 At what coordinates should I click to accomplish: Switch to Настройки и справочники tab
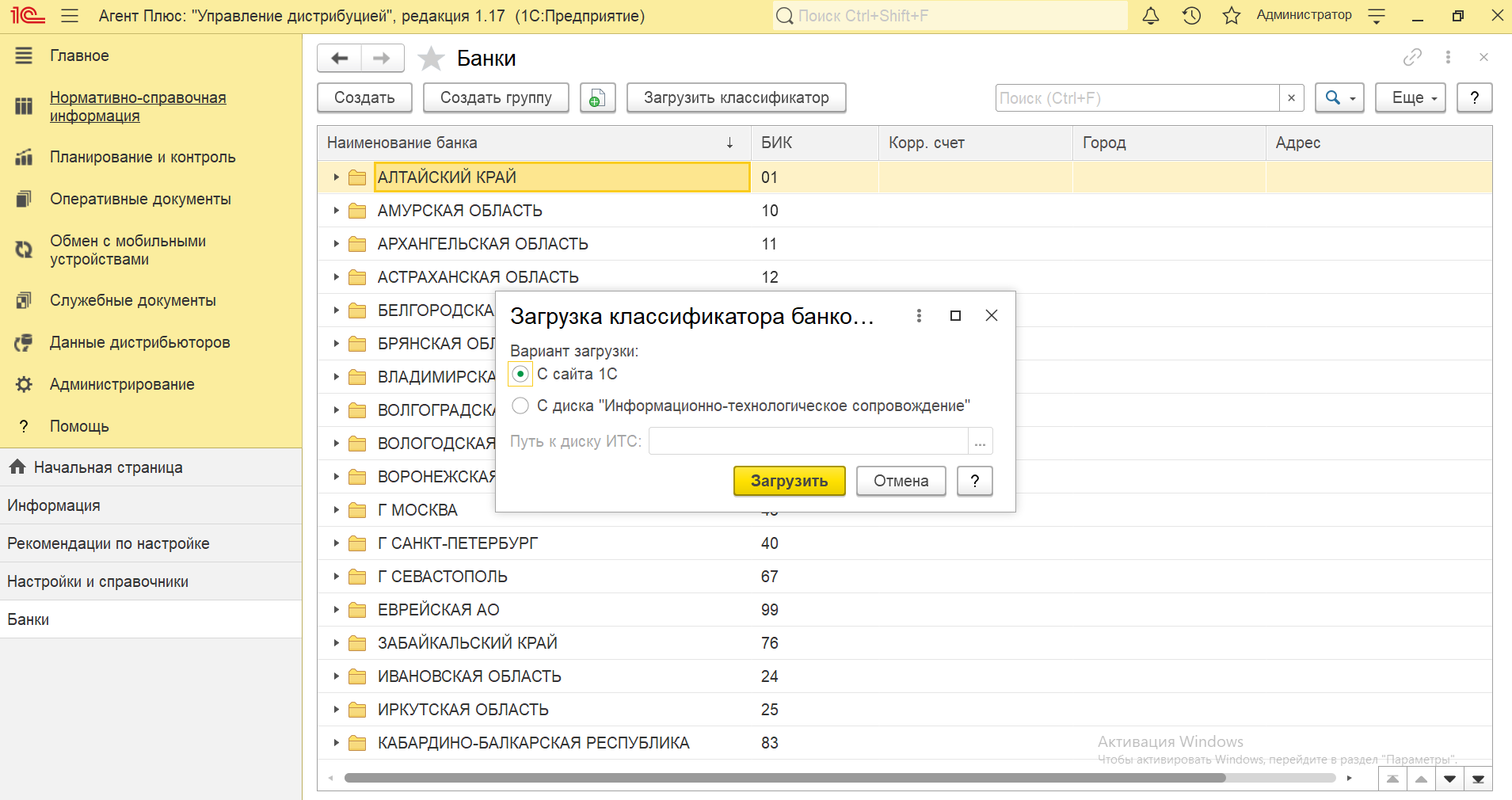coord(150,581)
